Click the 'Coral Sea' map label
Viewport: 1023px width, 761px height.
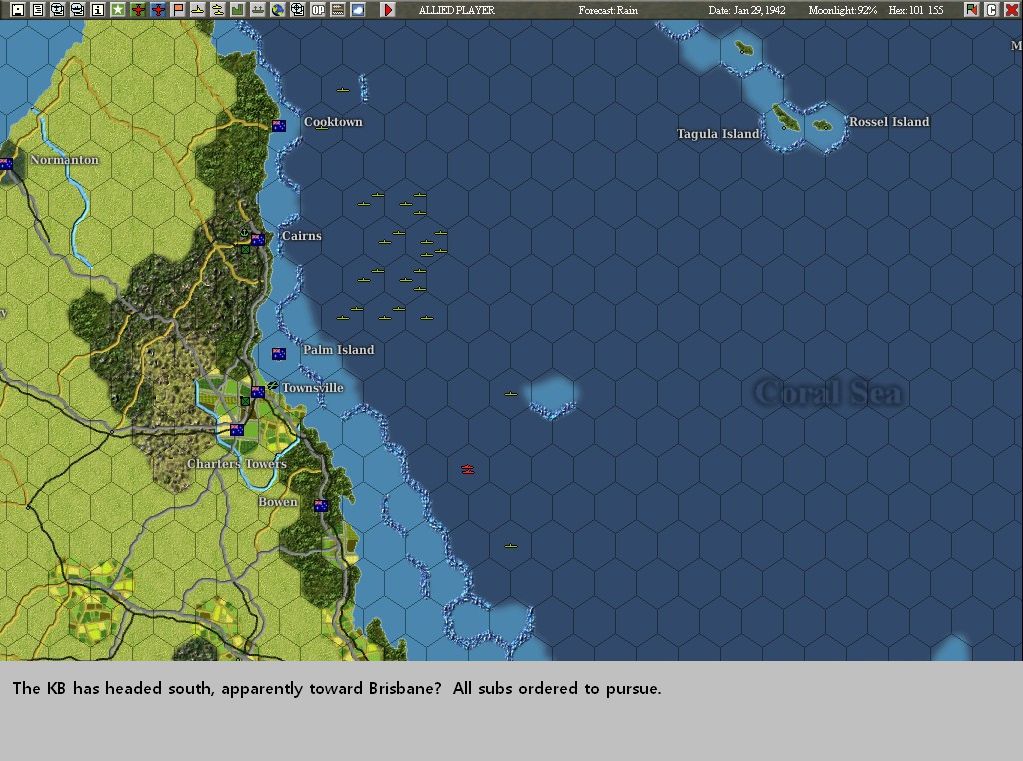point(829,393)
